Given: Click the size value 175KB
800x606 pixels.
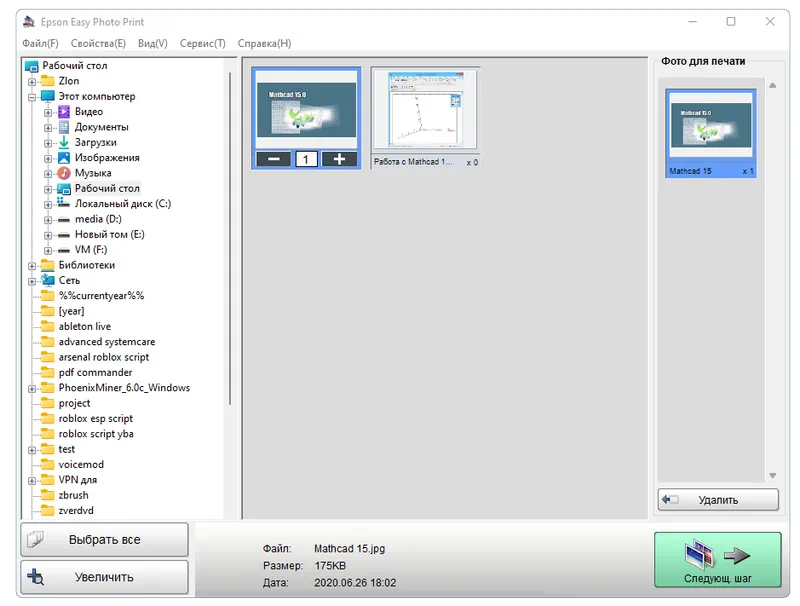Looking at the screenshot, I should (330, 565).
